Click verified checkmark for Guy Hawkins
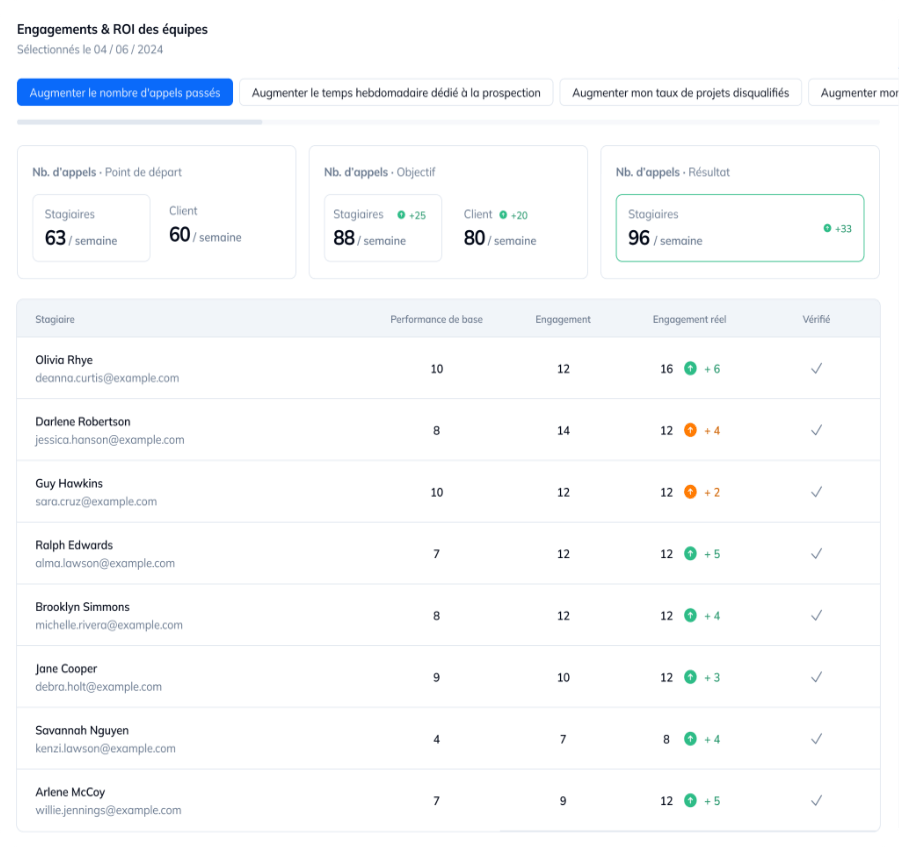This screenshot has width=899, height=847. point(816,492)
